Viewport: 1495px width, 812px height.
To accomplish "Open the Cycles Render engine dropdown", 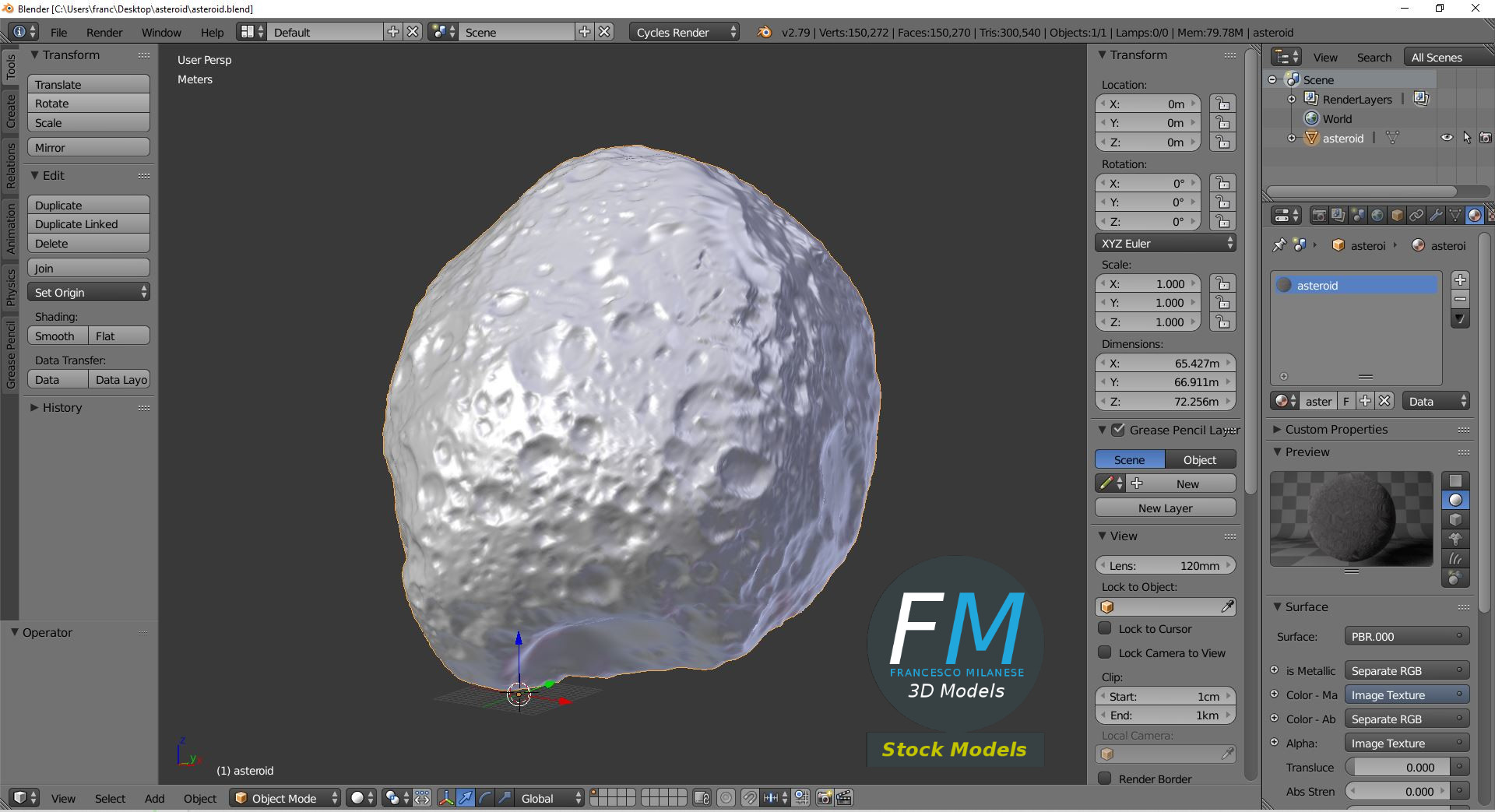I will coord(684,32).
